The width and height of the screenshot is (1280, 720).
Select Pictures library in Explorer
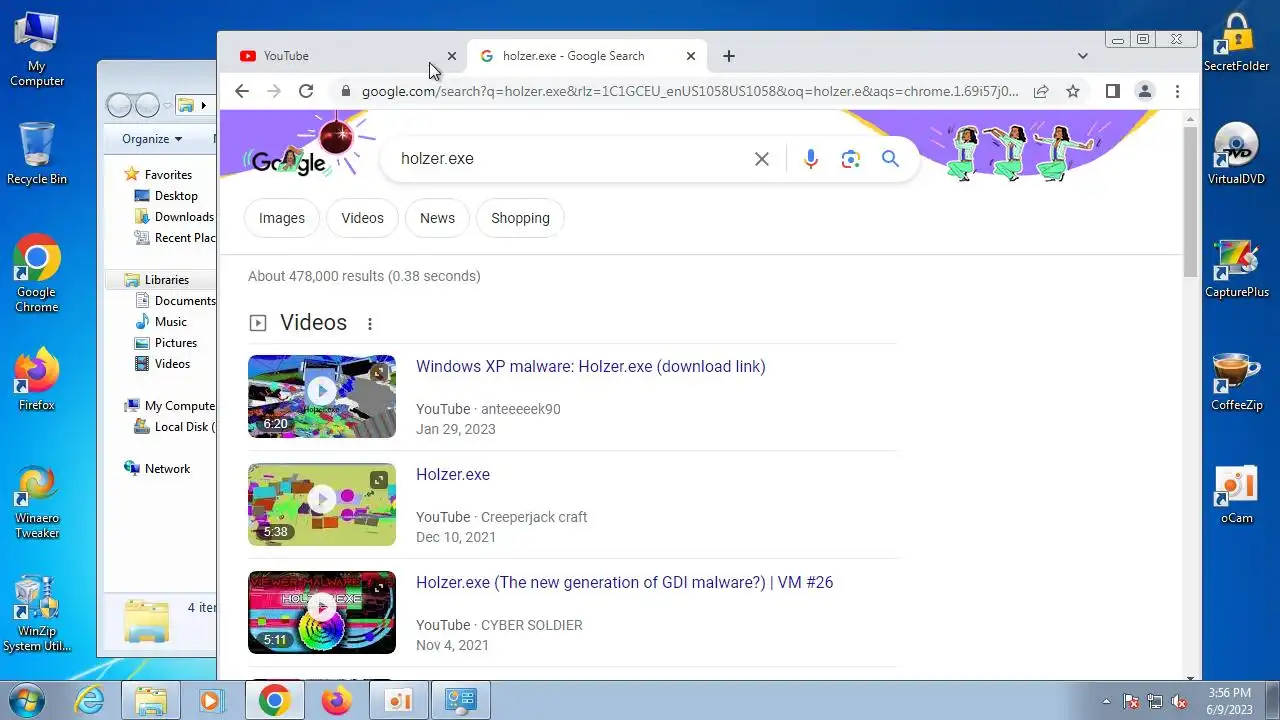[176, 343]
